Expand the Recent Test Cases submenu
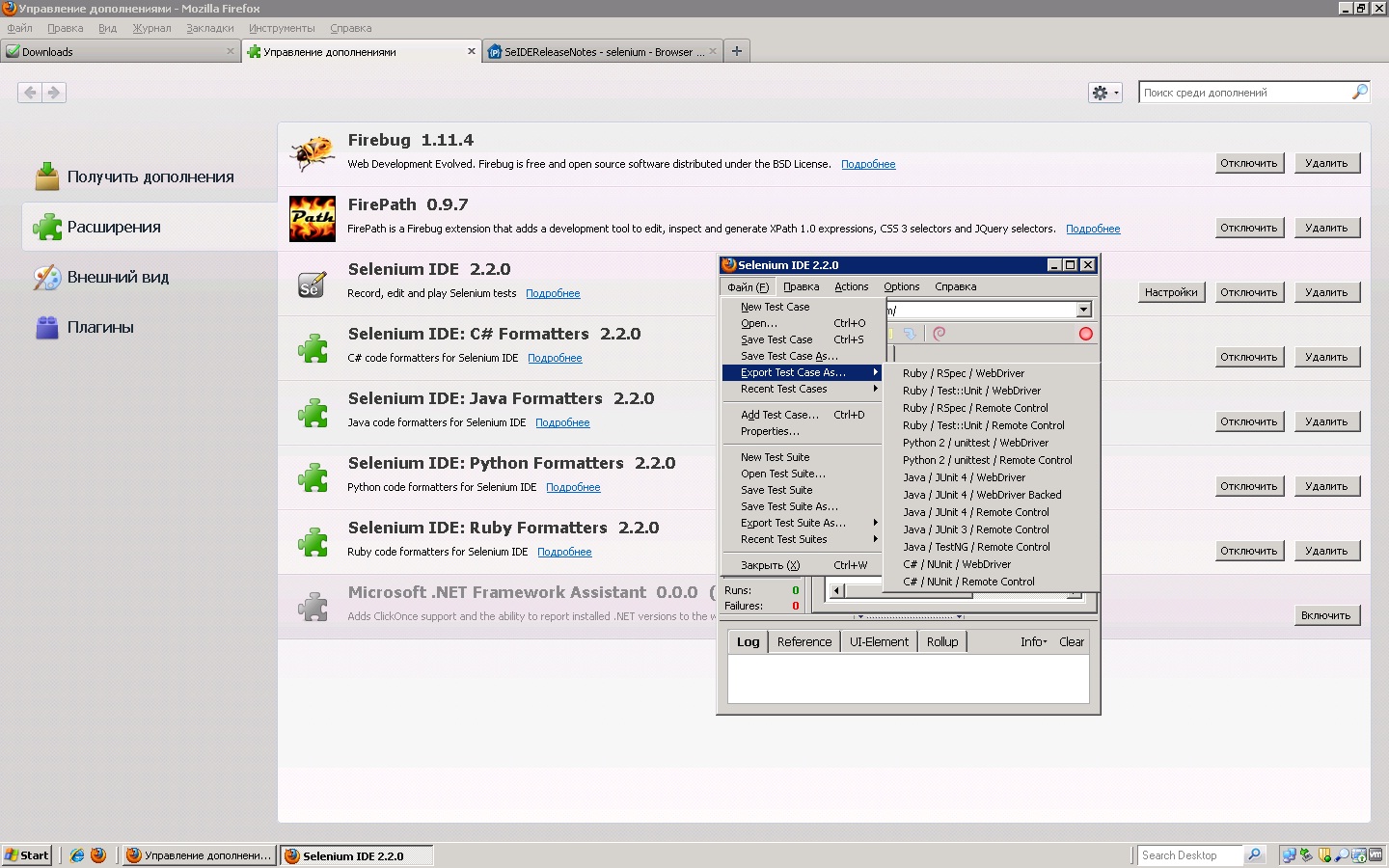 coord(801,389)
